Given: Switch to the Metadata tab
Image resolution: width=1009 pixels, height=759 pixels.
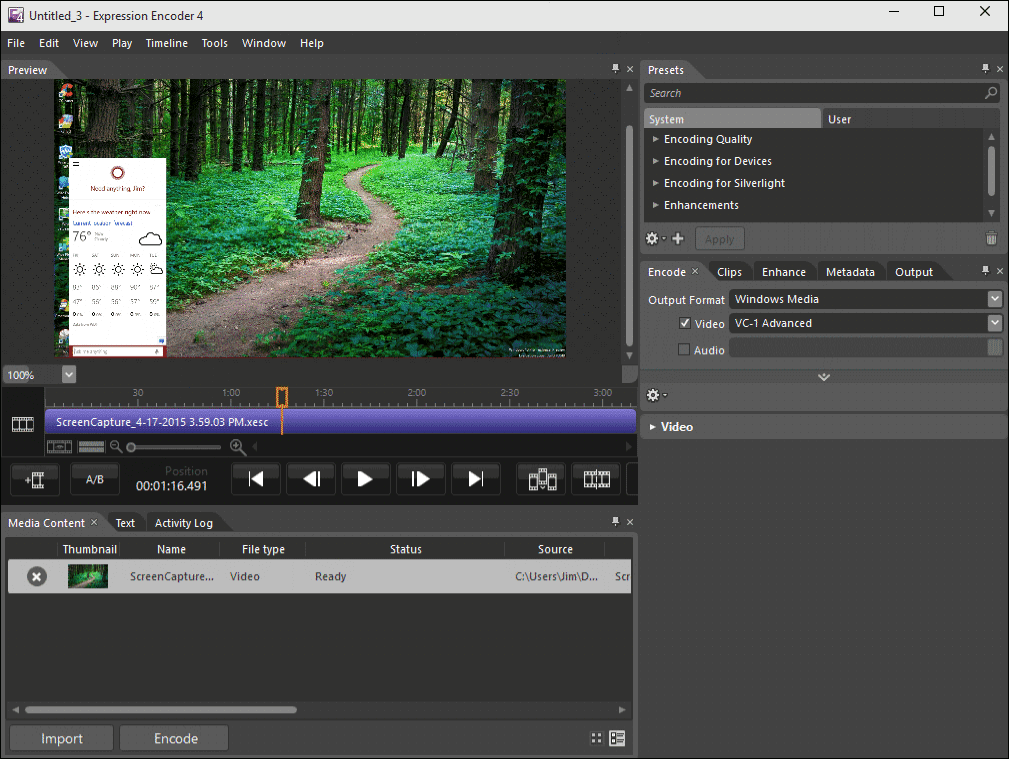Looking at the screenshot, I should [849, 271].
